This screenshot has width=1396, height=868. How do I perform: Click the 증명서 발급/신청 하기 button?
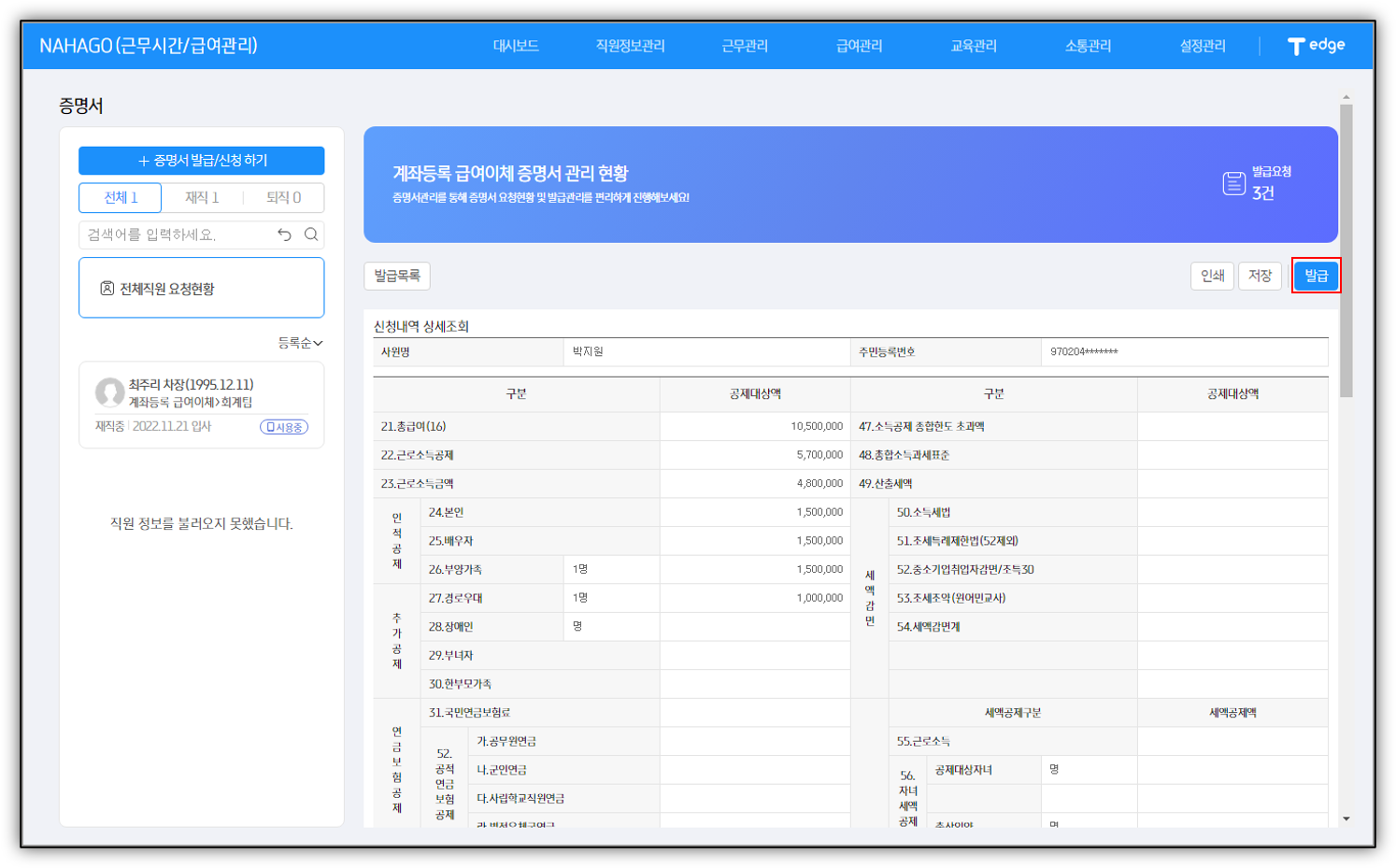(x=202, y=161)
